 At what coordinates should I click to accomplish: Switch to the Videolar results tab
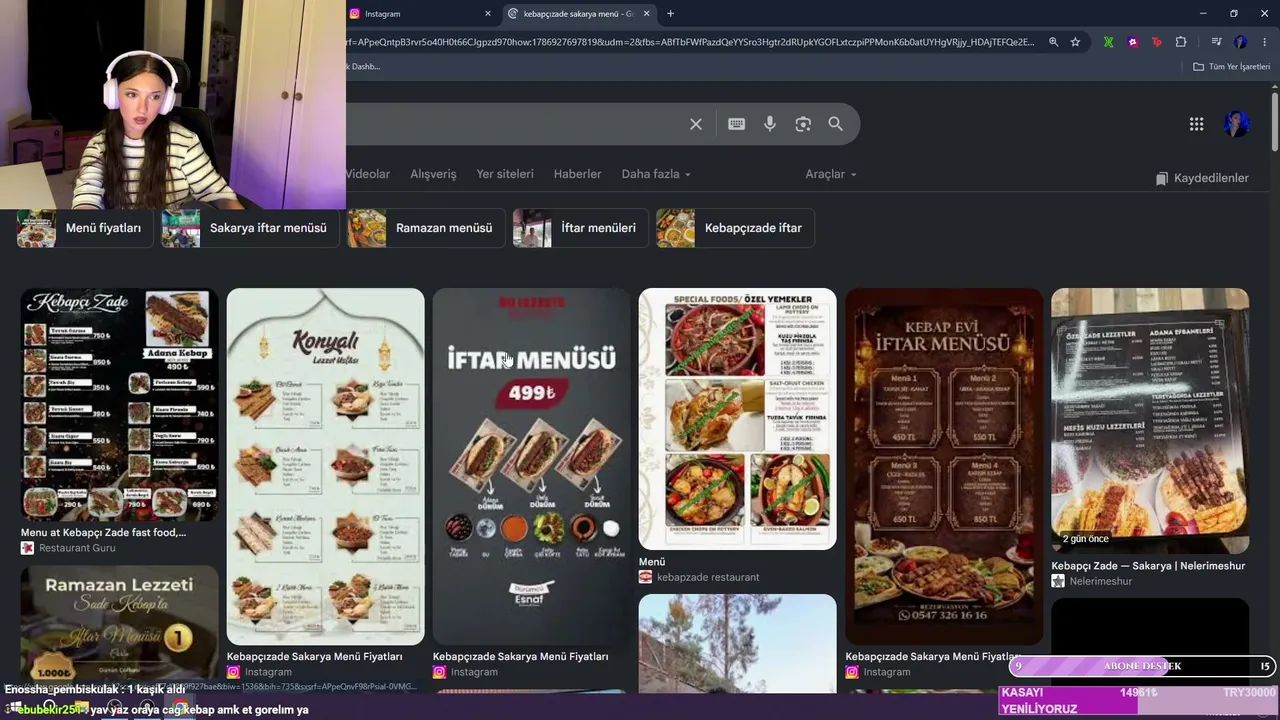tap(368, 174)
